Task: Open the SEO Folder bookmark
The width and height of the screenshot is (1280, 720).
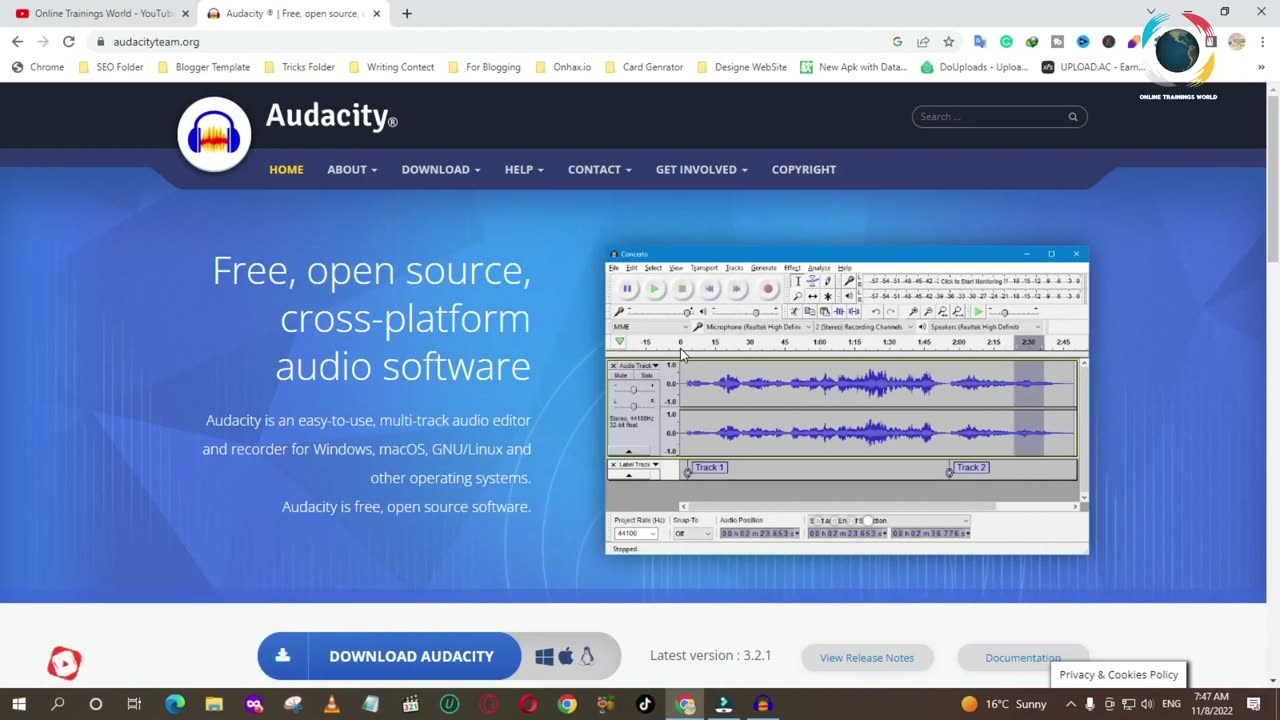Action: tap(110, 67)
